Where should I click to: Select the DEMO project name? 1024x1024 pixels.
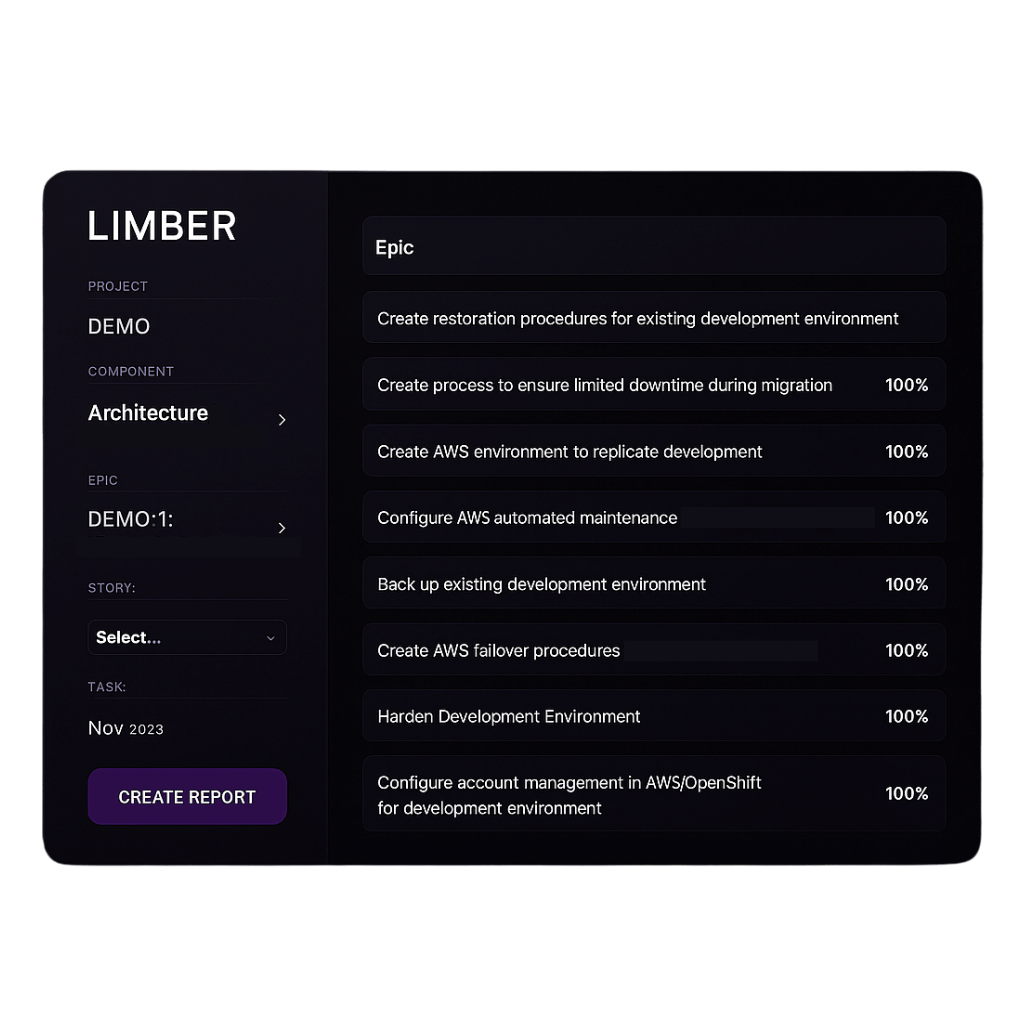pyautogui.click(x=119, y=327)
